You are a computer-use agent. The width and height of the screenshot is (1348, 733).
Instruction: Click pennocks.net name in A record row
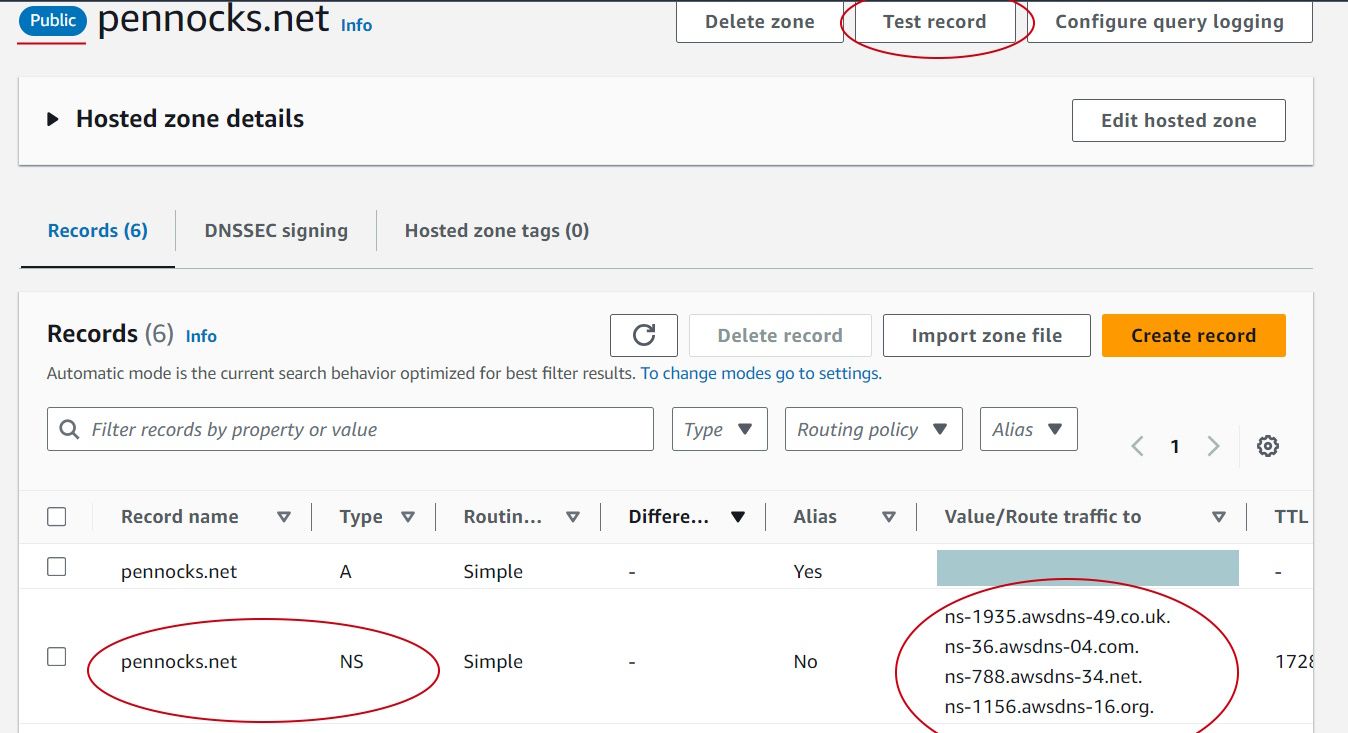point(179,572)
